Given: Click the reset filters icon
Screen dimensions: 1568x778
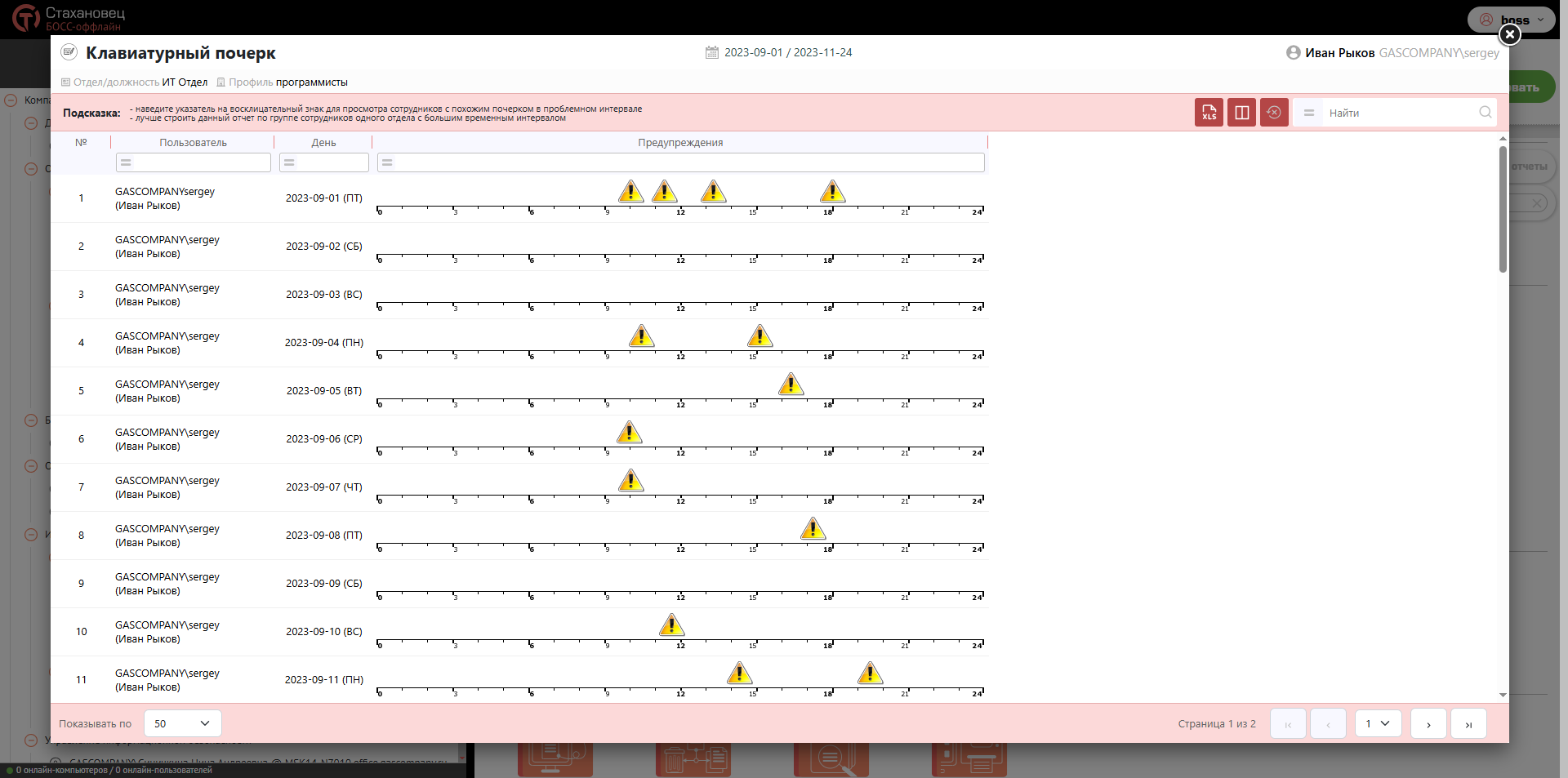Looking at the screenshot, I should click(x=1274, y=113).
